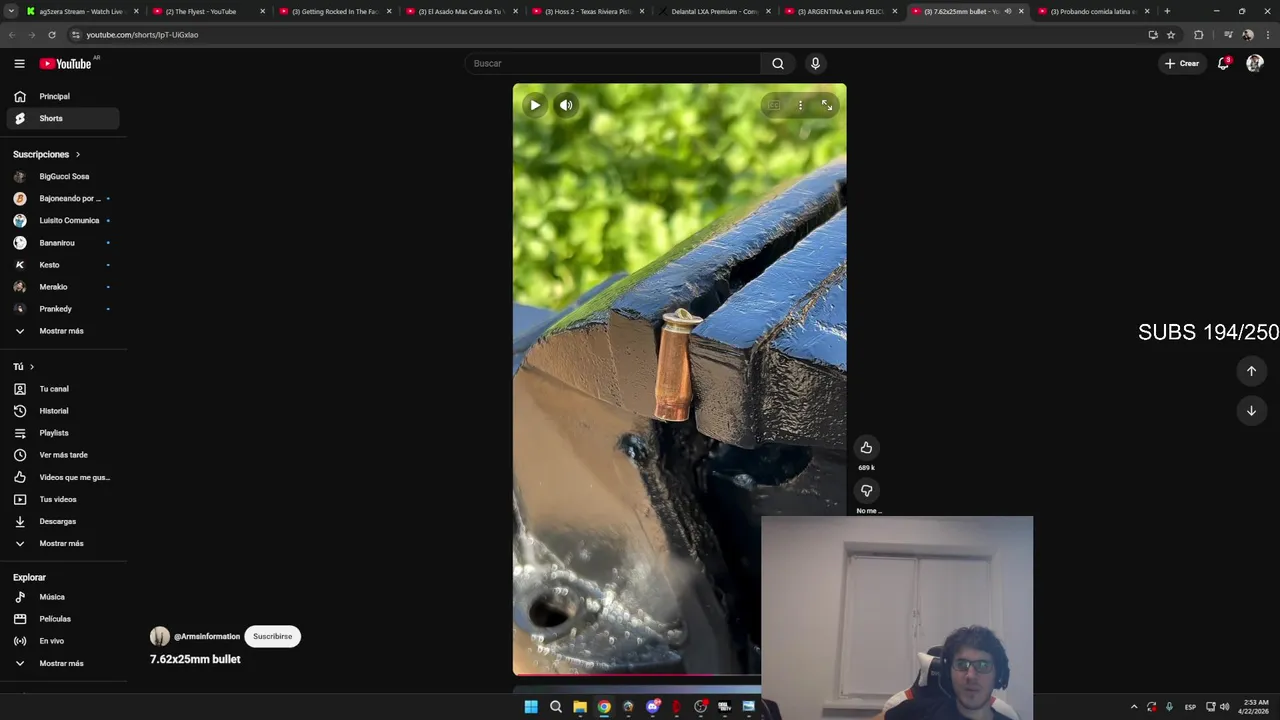Click the browser address bar URL
This screenshot has width=1280, height=720.
(x=142, y=35)
